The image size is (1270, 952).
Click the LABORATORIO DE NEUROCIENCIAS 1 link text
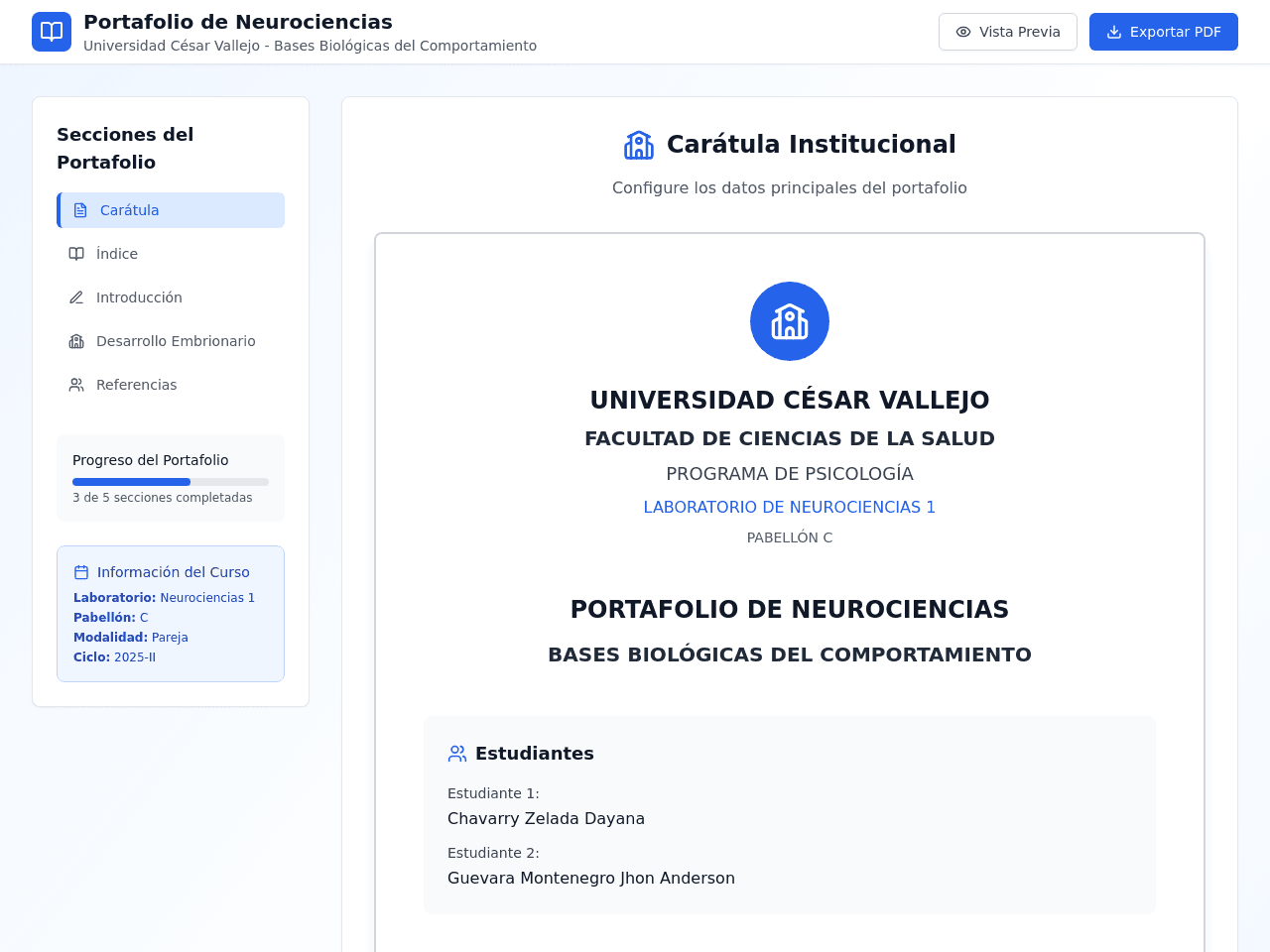tap(790, 507)
